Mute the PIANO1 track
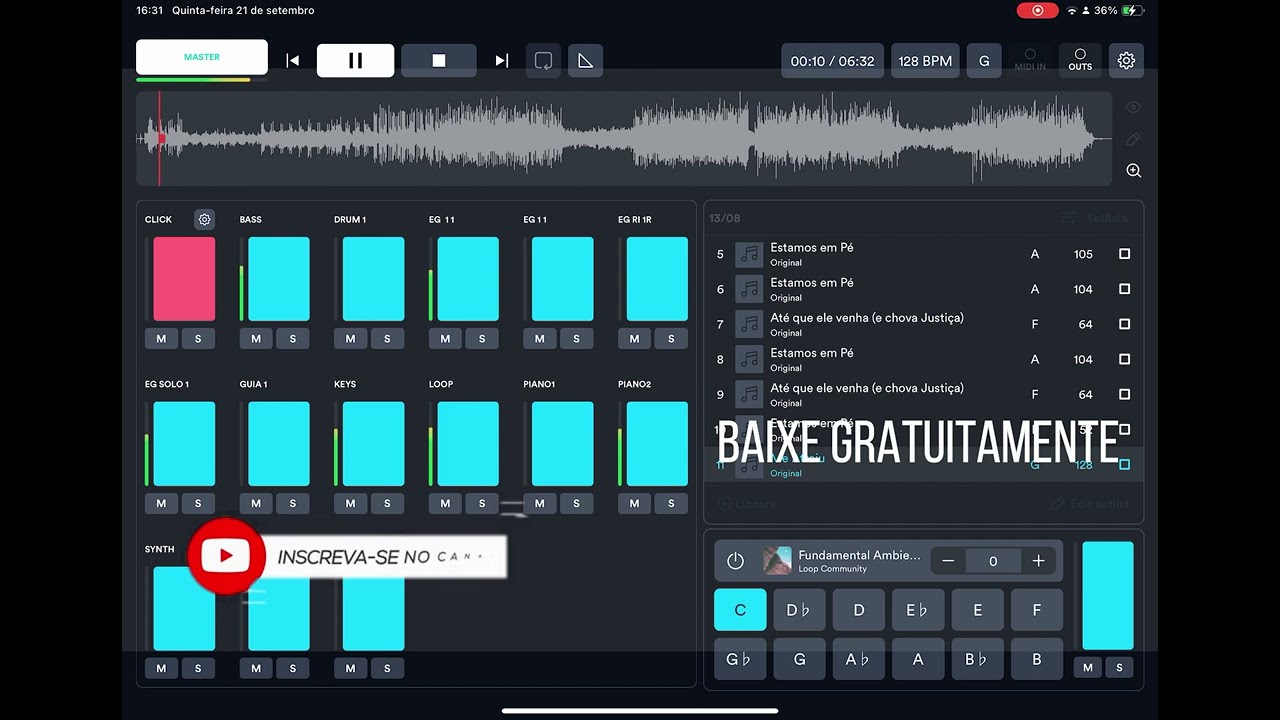This screenshot has width=1280, height=720. [540, 504]
